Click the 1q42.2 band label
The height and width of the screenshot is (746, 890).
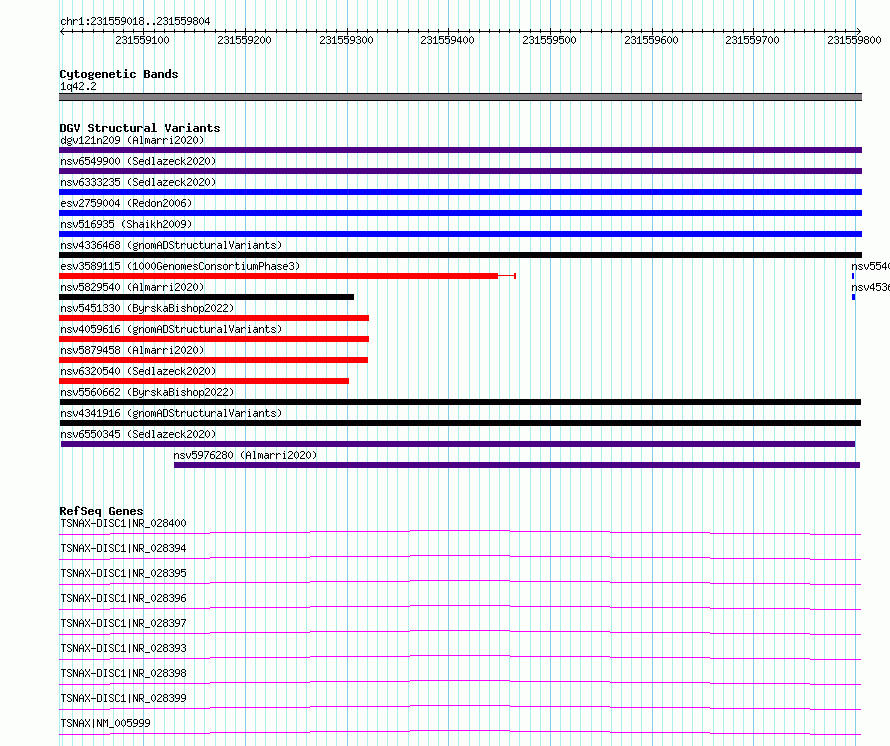pyautogui.click(x=78, y=86)
